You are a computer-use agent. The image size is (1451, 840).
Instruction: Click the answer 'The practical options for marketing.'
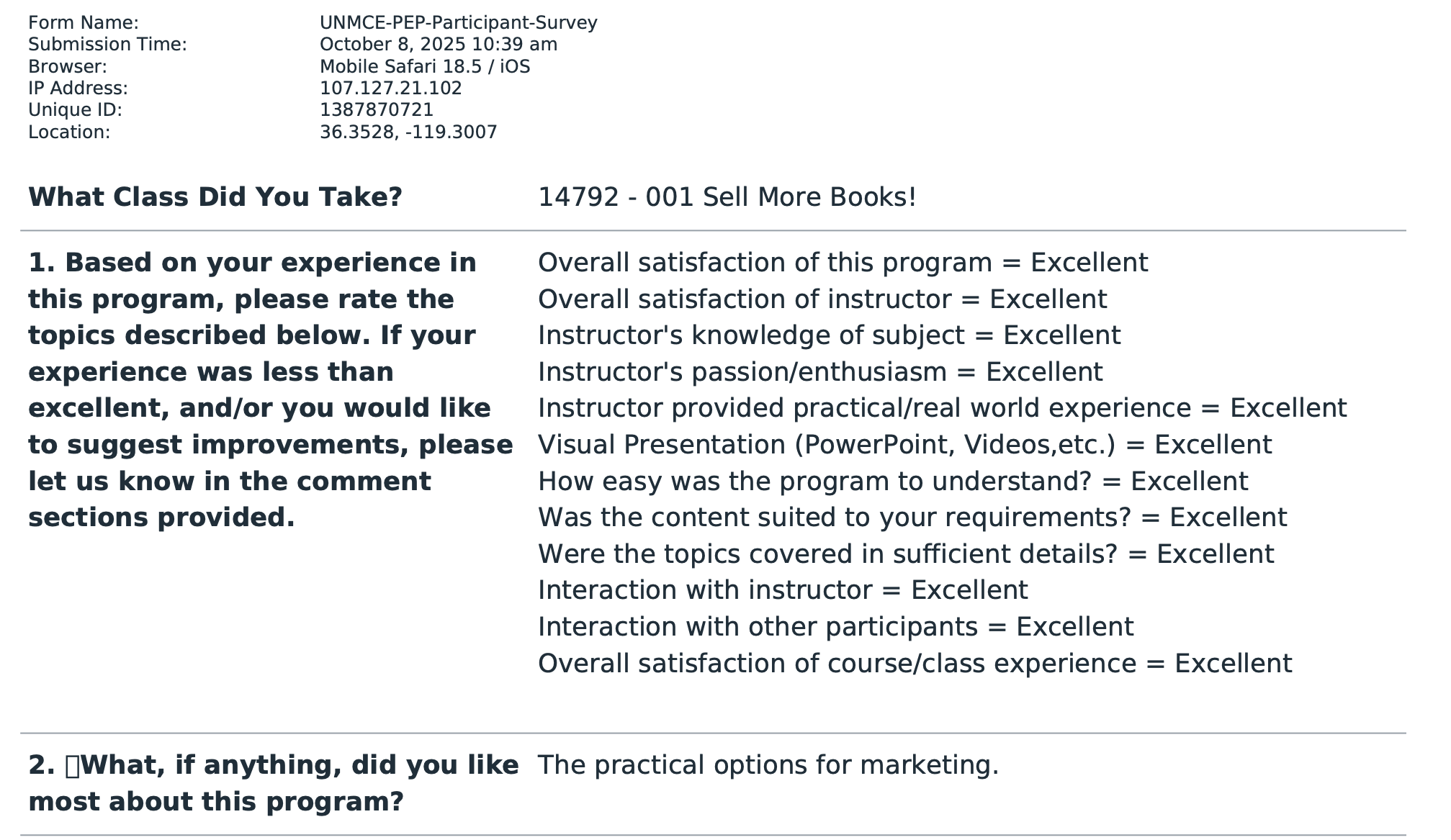tap(768, 765)
